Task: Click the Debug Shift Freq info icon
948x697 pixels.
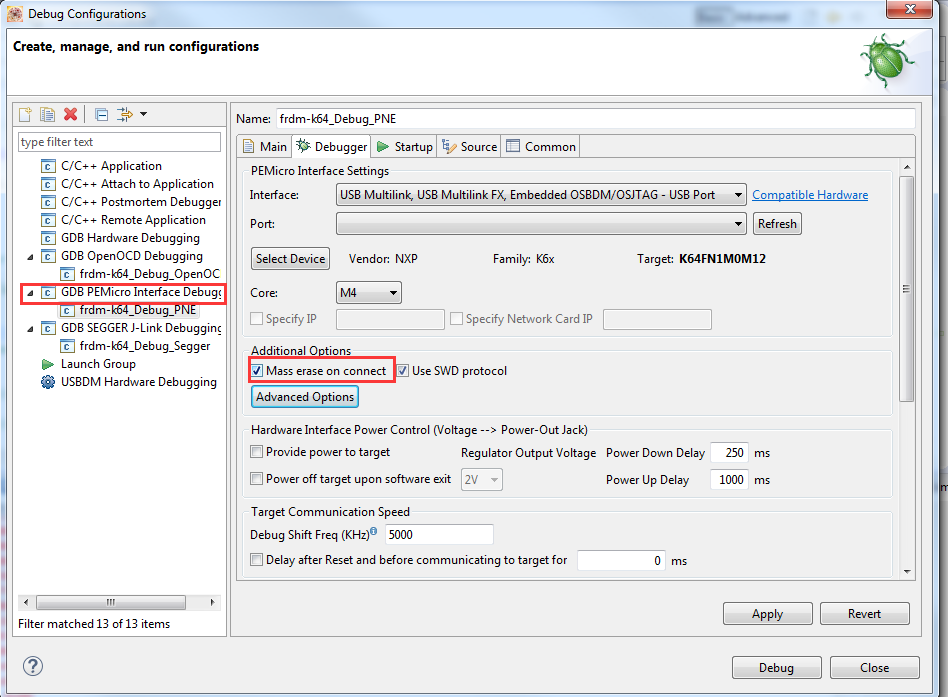Action: [374, 531]
